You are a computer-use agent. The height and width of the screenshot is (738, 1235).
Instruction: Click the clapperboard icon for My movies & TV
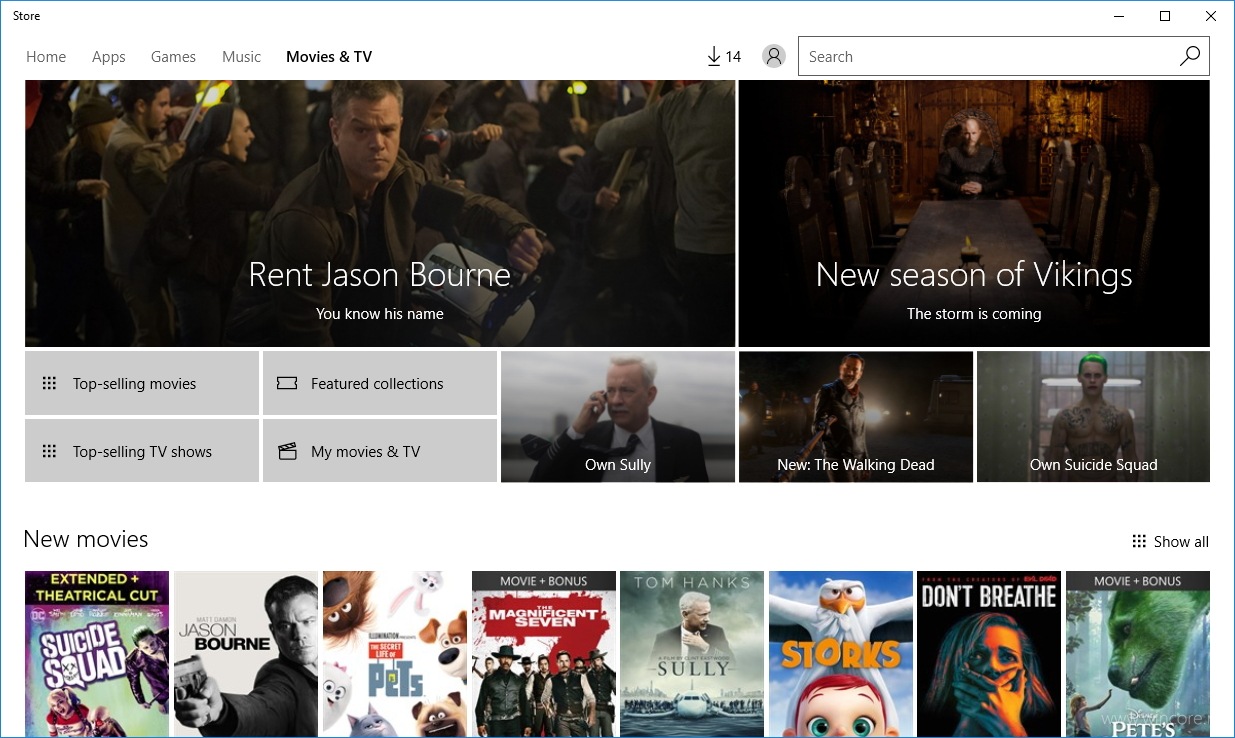tap(287, 451)
